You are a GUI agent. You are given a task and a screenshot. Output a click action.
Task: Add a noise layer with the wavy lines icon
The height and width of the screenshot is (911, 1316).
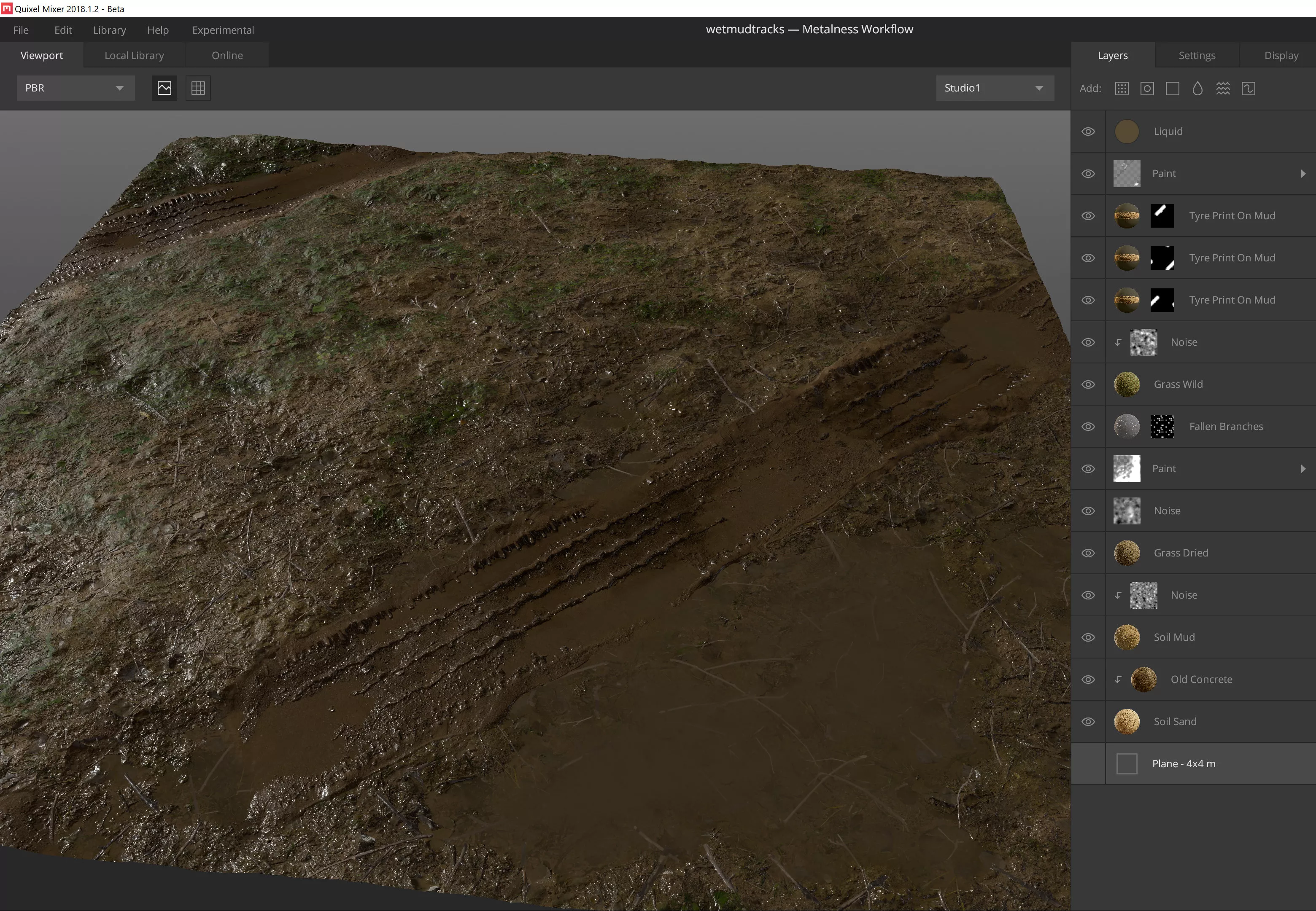1223,89
